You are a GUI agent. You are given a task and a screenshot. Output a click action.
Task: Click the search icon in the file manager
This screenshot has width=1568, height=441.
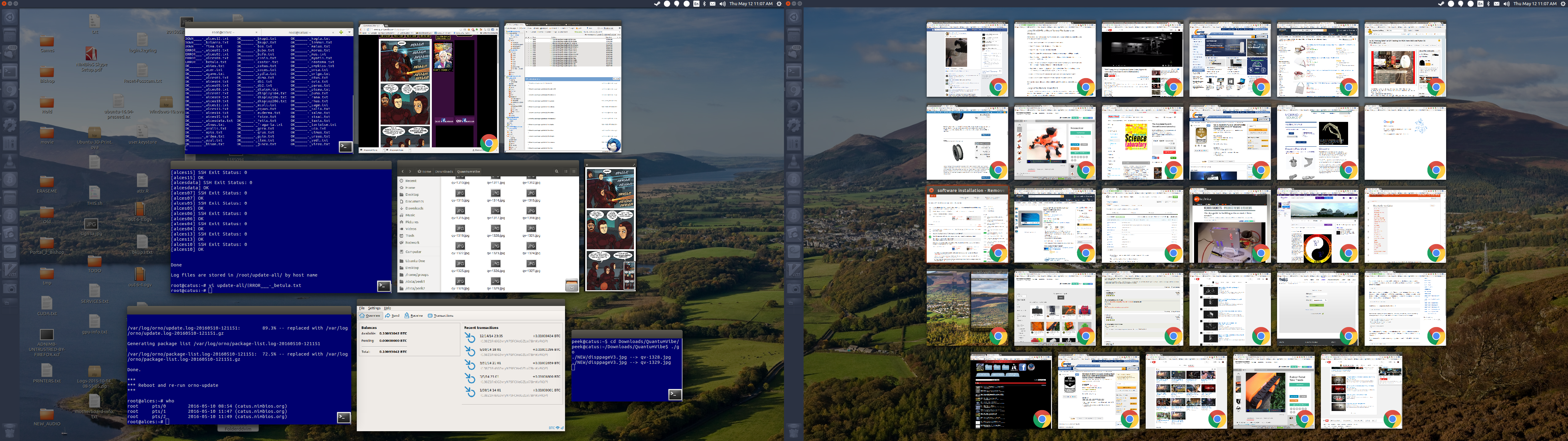pyautogui.click(x=556, y=171)
